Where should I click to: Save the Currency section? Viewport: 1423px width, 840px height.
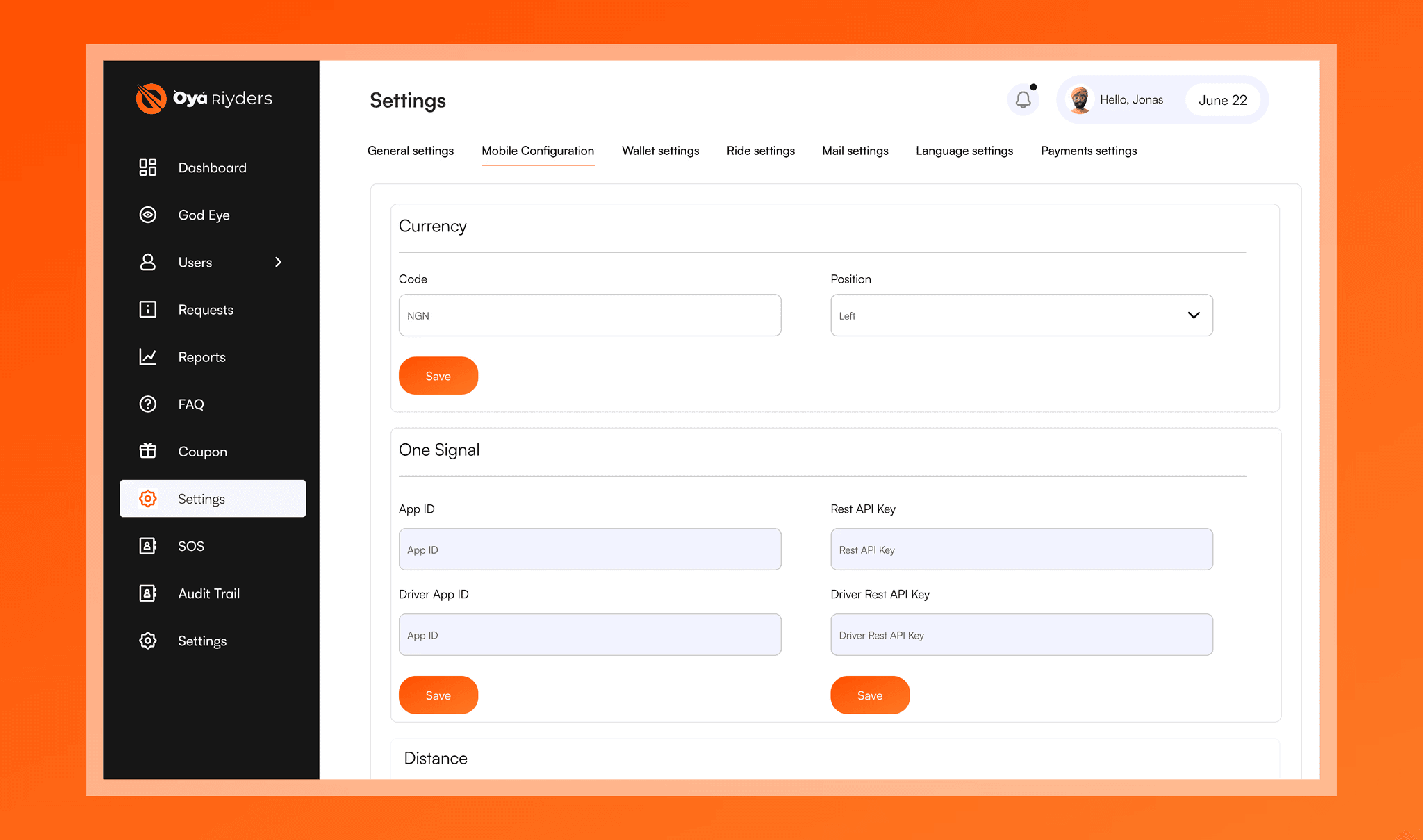tap(438, 376)
